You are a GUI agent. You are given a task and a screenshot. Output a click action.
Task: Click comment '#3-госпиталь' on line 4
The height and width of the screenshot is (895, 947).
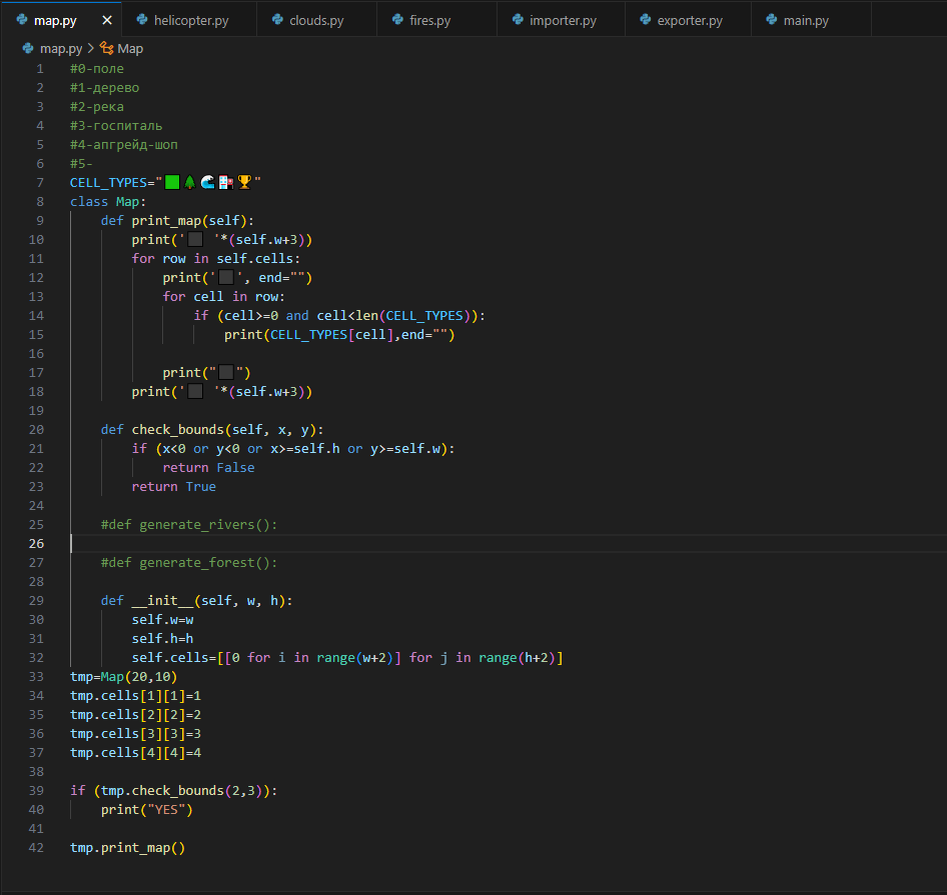pyautogui.click(x=116, y=126)
